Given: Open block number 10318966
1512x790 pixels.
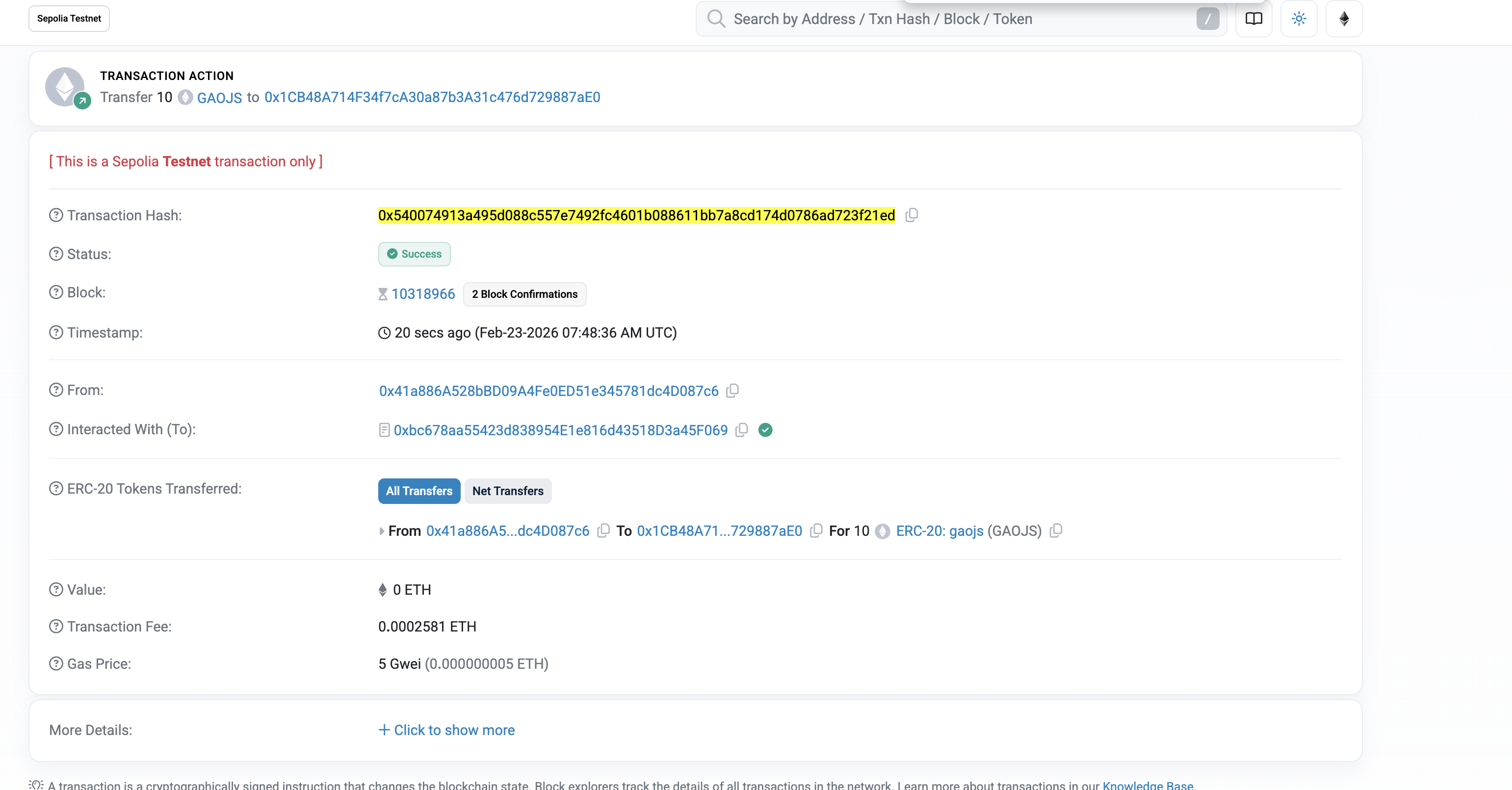Looking at the screenshot, I should (x=422, y=294).
